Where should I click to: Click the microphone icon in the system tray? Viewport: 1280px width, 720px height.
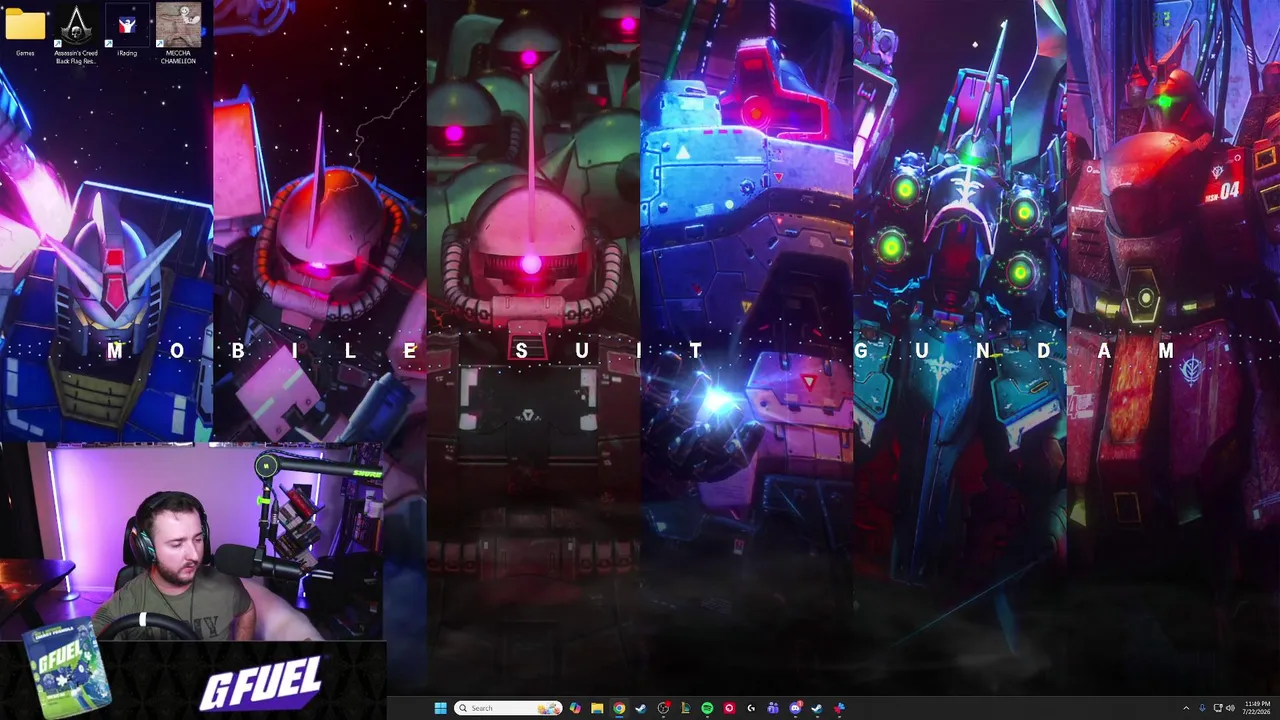[x=1202, y=708]
